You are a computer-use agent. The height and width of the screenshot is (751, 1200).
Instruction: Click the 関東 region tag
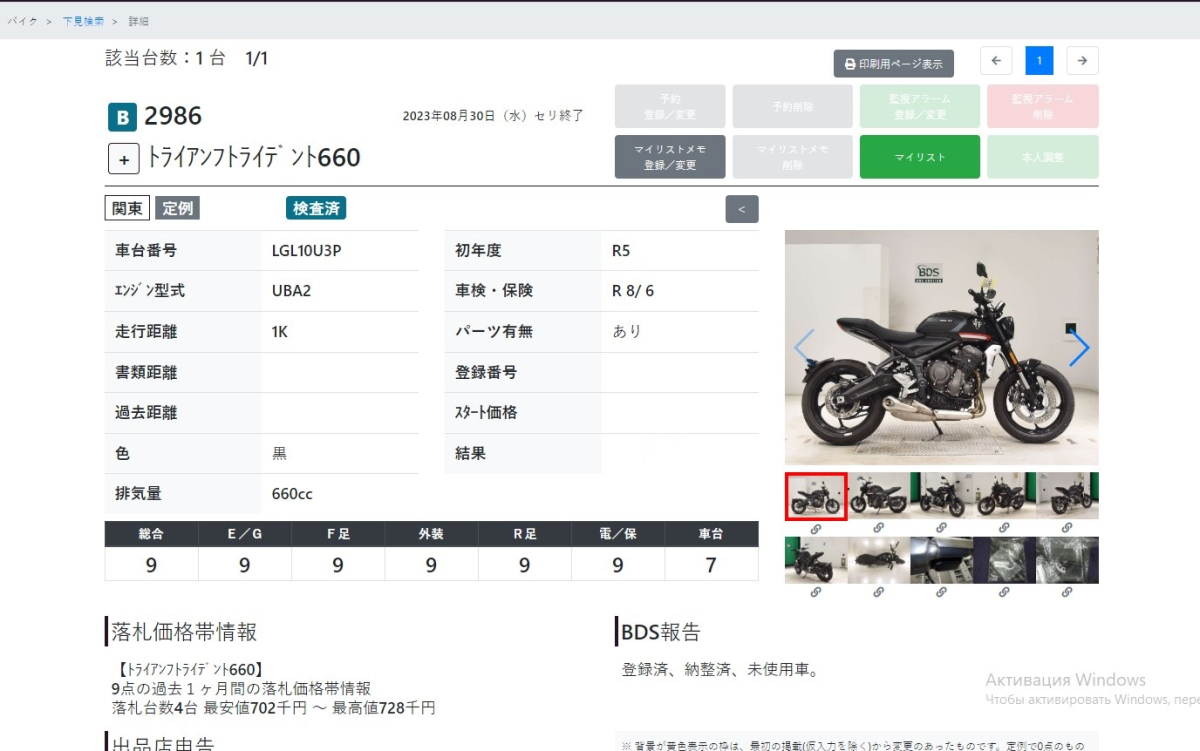pos(127,208)
